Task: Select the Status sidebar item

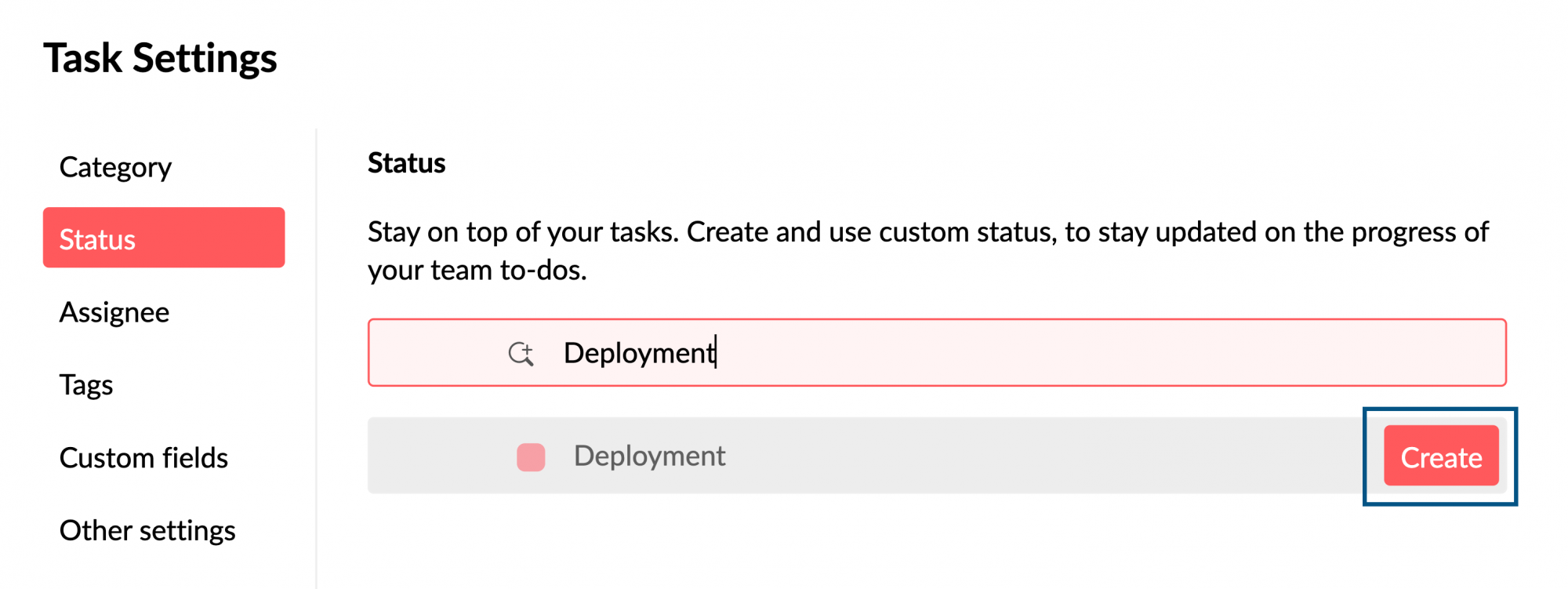Action: pos(163,238)
